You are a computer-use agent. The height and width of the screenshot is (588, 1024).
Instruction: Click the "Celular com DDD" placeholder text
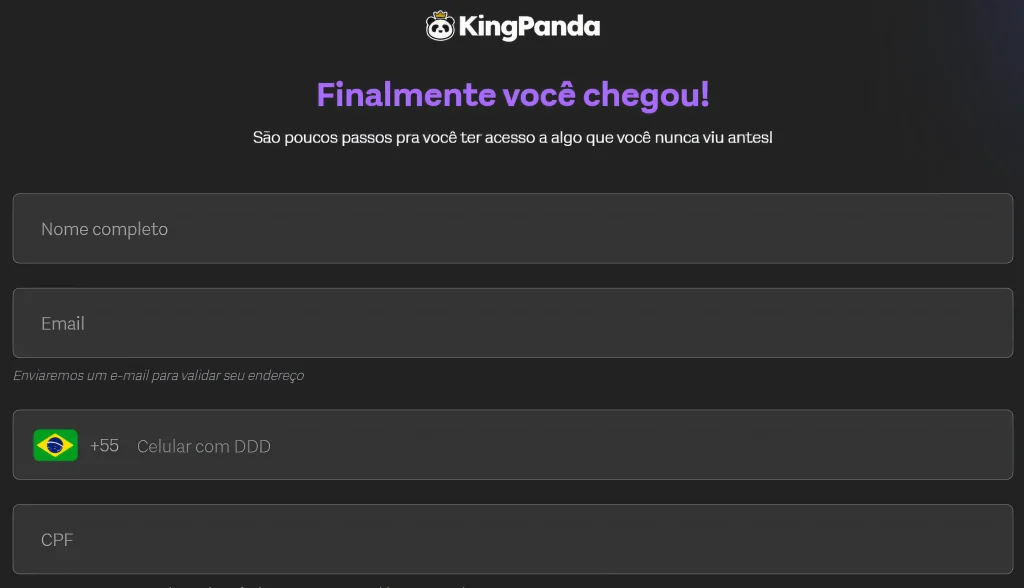point(204,446)
